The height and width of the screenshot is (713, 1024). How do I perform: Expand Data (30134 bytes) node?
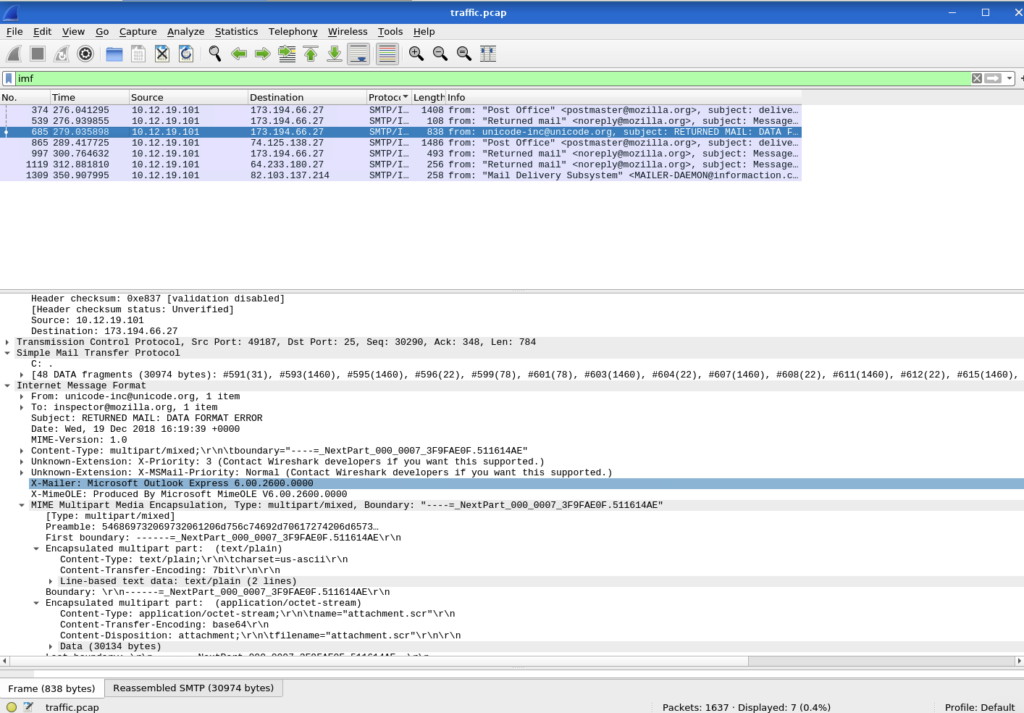click(x=50, y=646)
